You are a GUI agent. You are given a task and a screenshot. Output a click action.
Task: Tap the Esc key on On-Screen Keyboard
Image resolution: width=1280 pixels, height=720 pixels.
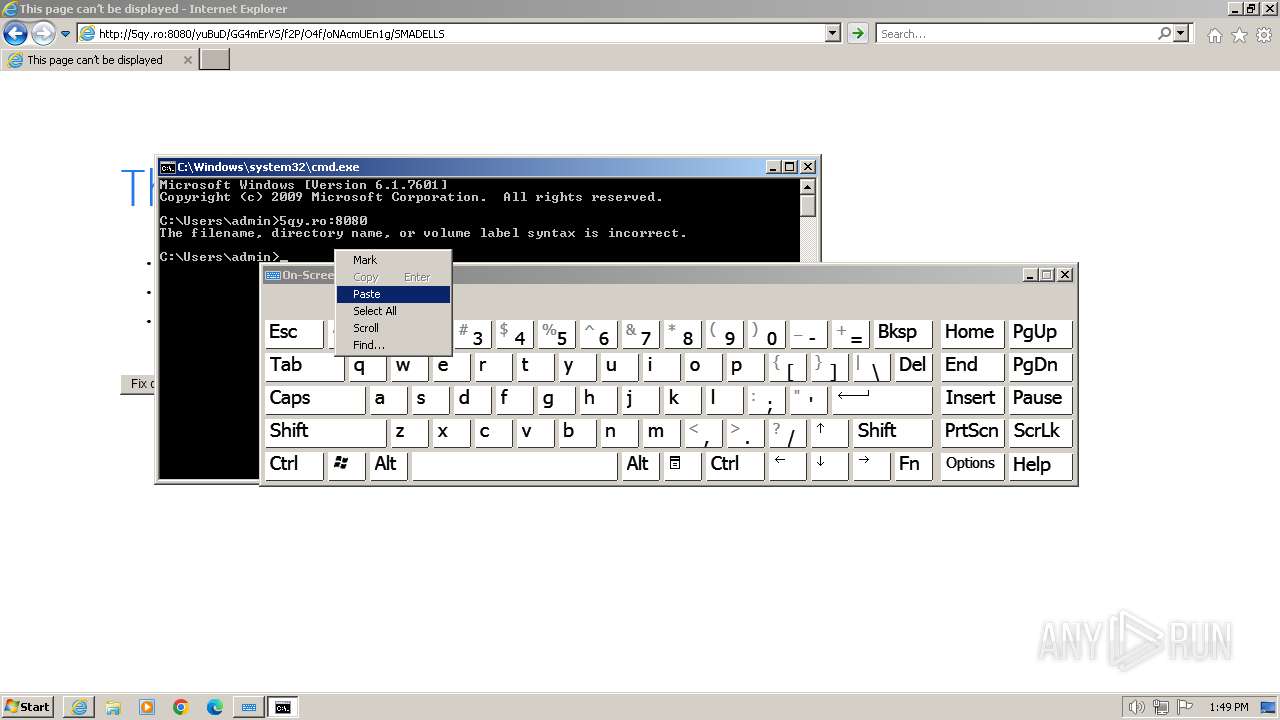pos(294,333)
